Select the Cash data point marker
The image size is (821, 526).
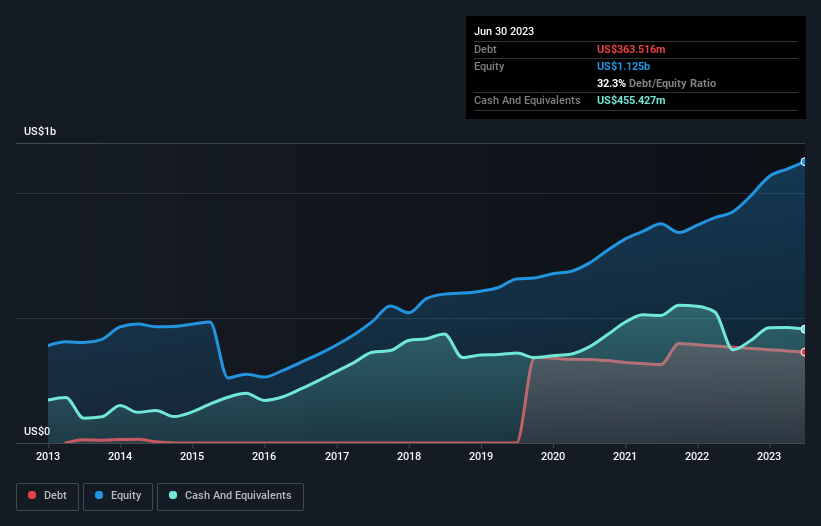(x=804, y=329)
